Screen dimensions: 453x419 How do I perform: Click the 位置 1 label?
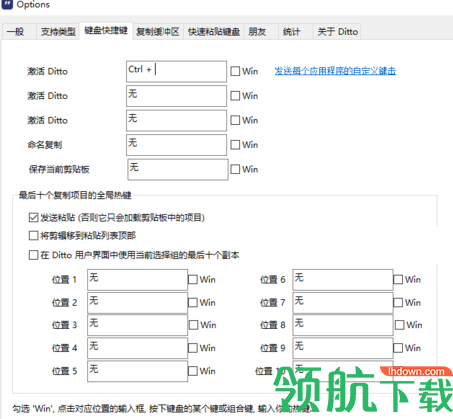pos(64,280)
